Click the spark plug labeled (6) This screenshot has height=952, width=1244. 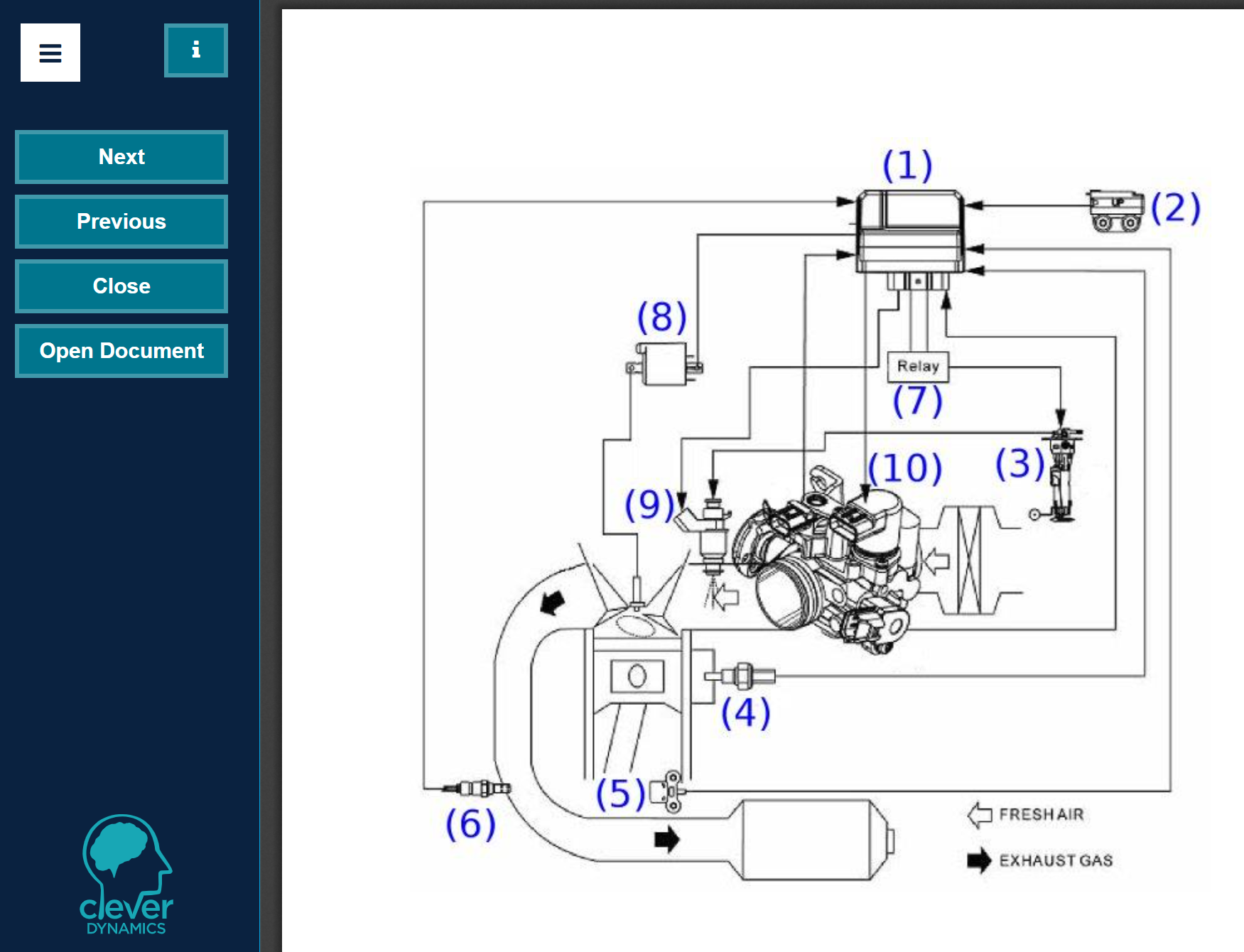(x=477, y=786)
